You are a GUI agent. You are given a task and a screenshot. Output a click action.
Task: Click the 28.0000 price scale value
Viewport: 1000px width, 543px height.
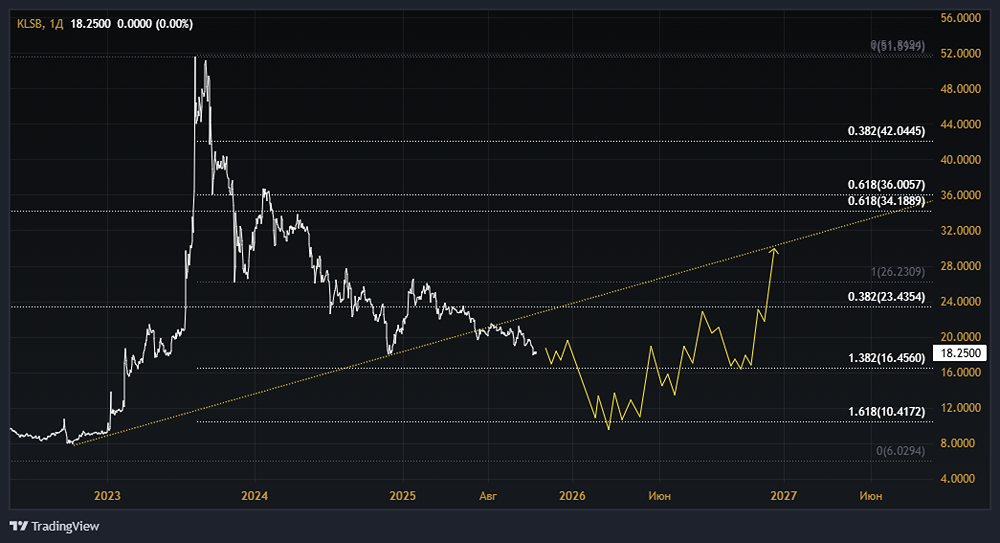(960, 266)
